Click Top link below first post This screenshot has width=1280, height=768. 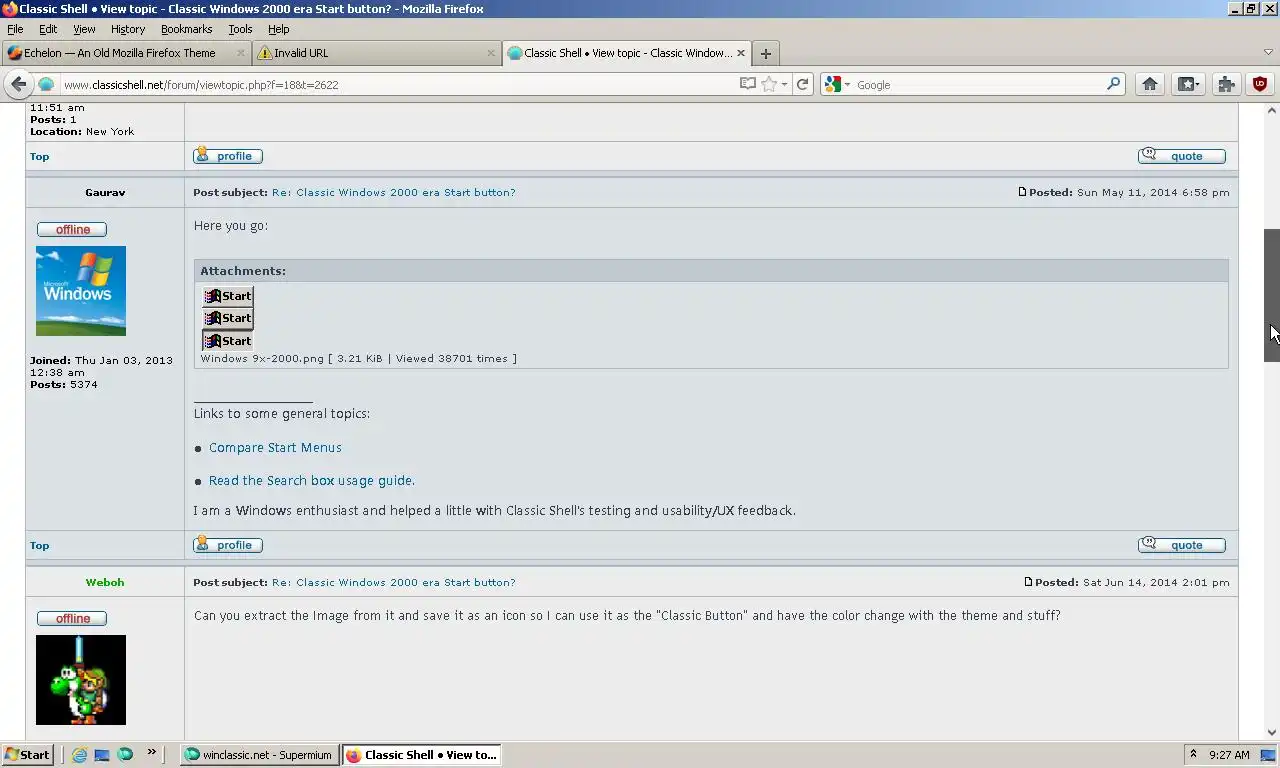click(x=39, y=156)
